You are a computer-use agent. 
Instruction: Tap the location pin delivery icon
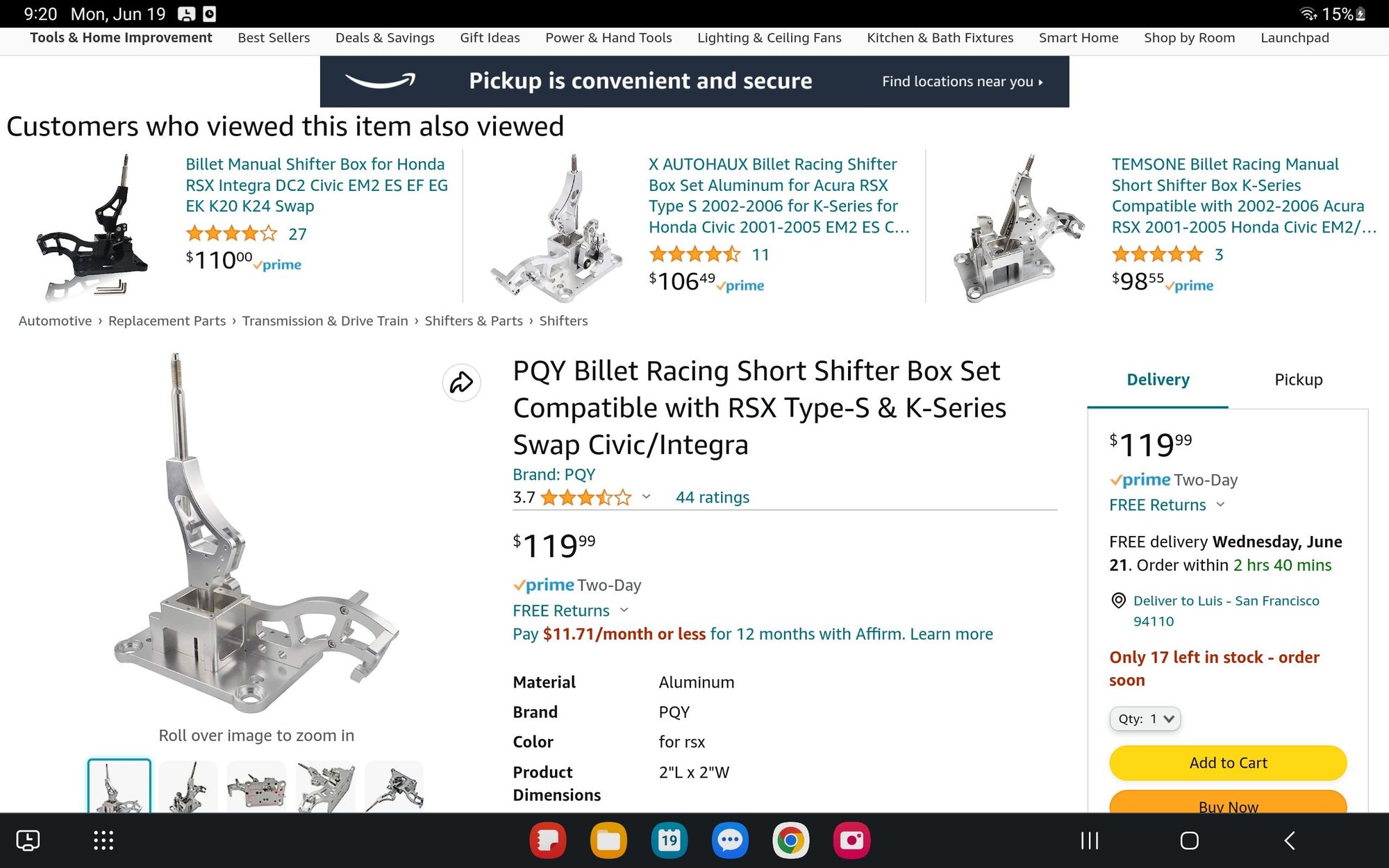[x=1118, y=601]
